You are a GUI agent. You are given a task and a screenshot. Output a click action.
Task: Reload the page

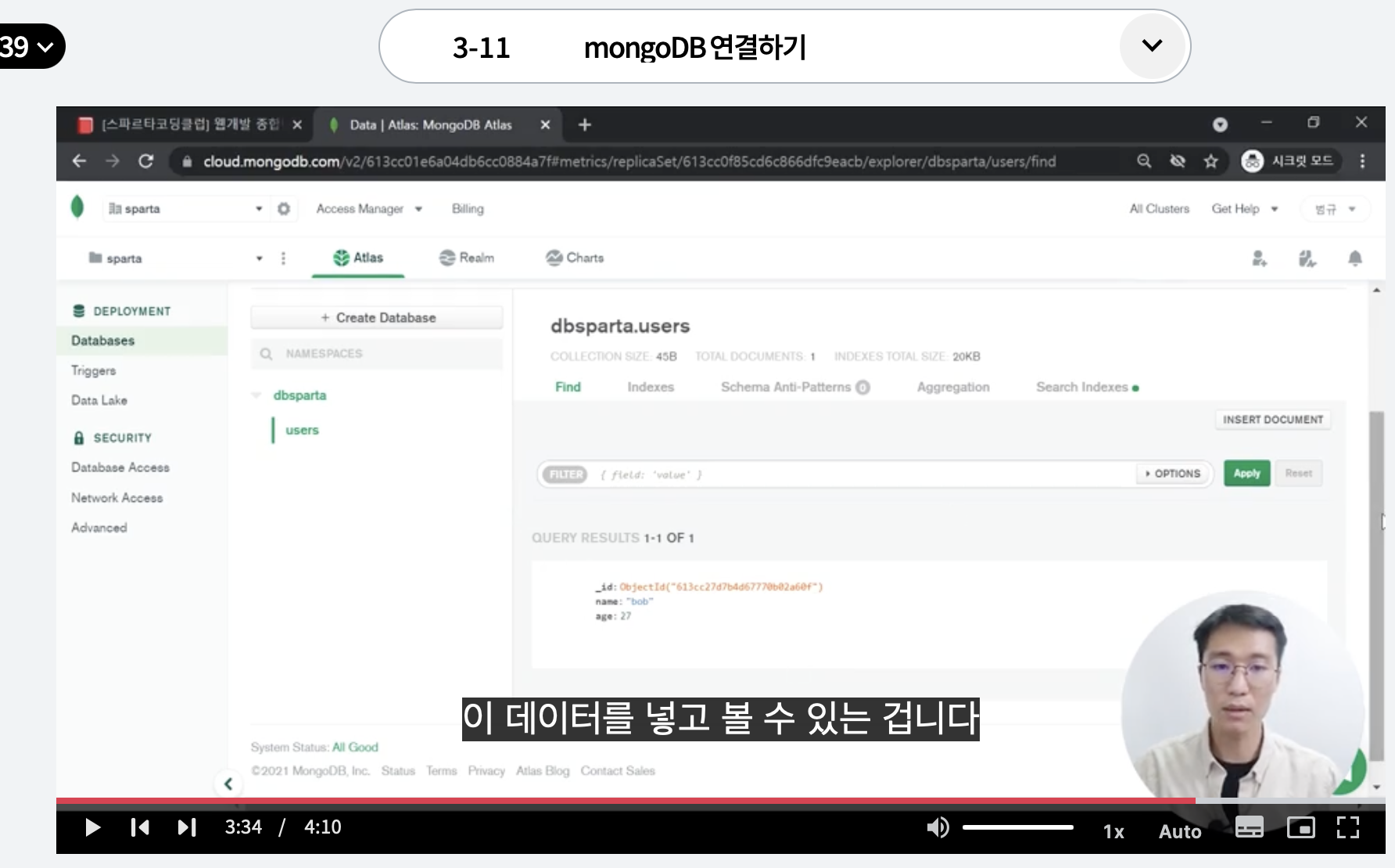[145, 161]
